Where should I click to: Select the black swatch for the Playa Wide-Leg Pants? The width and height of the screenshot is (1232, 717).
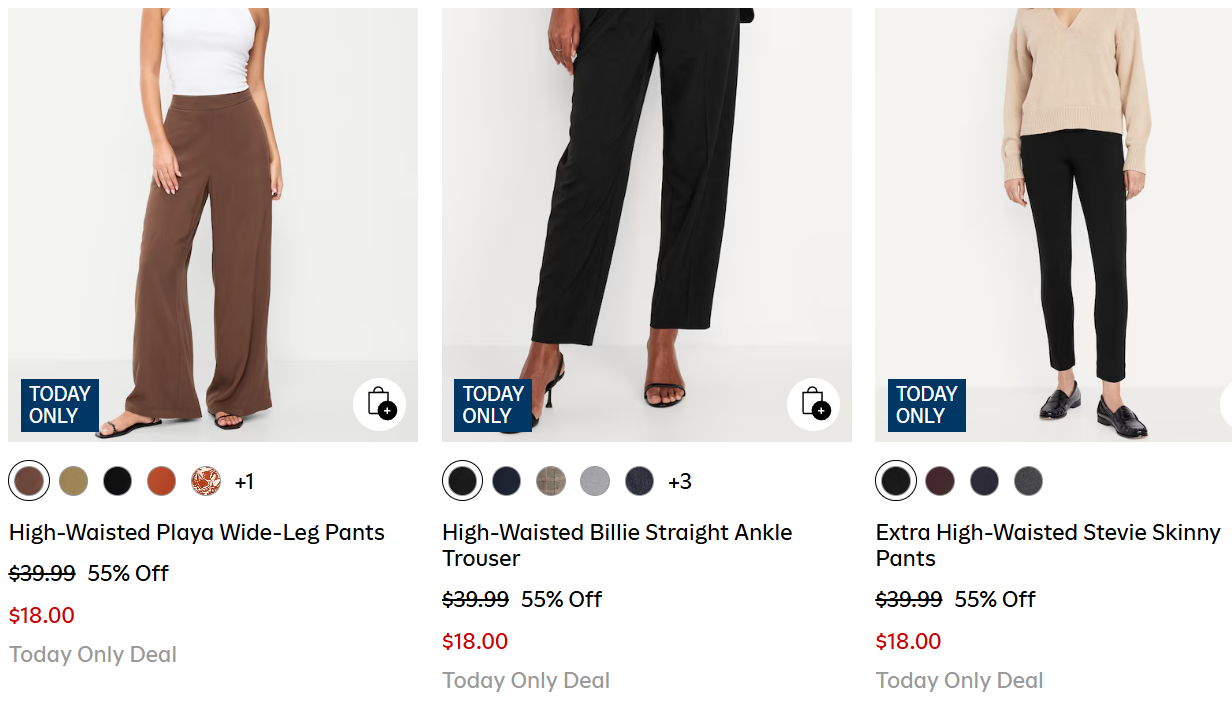(x=117, y=480)
